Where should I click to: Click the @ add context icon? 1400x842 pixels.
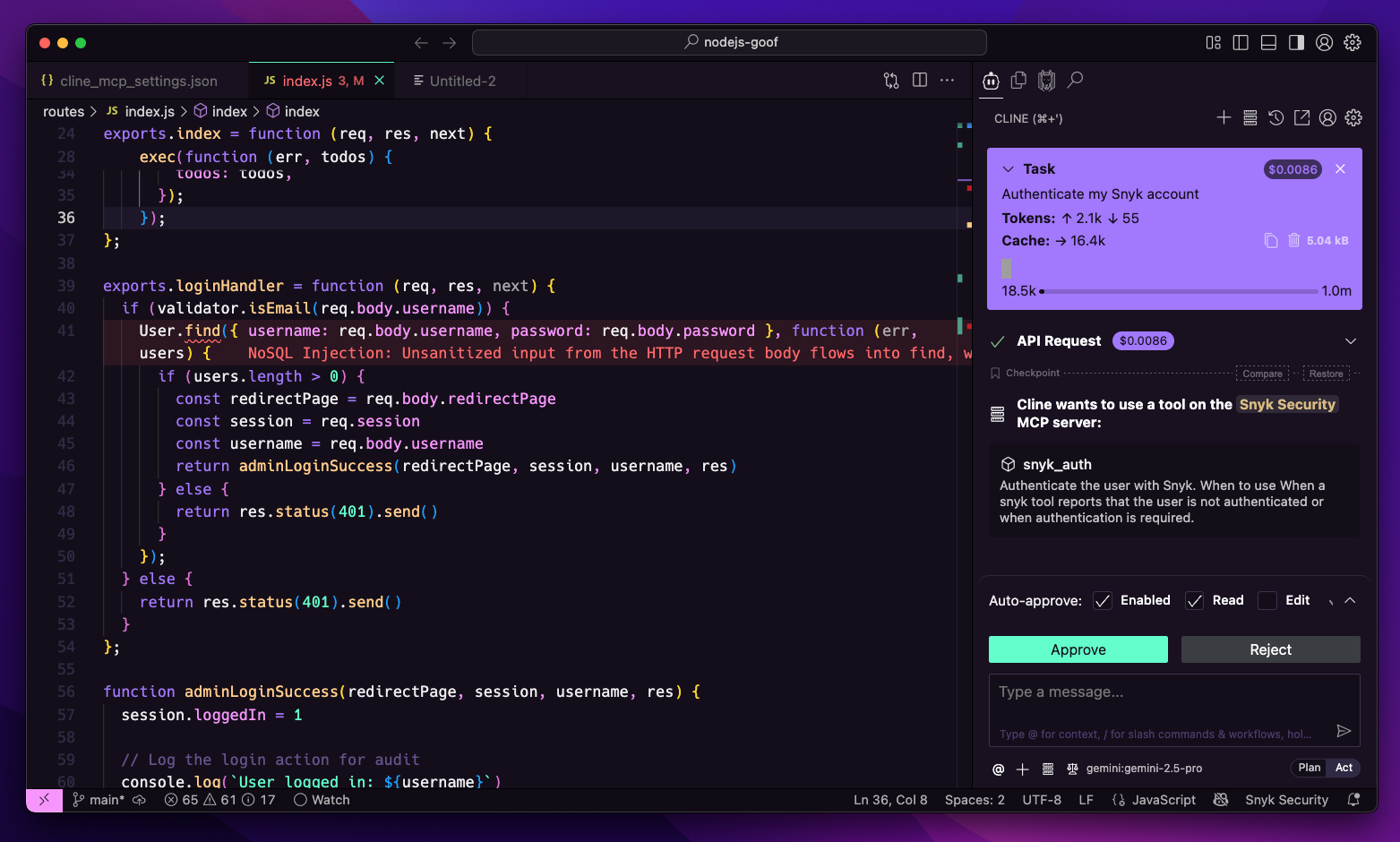pyautogui.click(x=999, y=769)
